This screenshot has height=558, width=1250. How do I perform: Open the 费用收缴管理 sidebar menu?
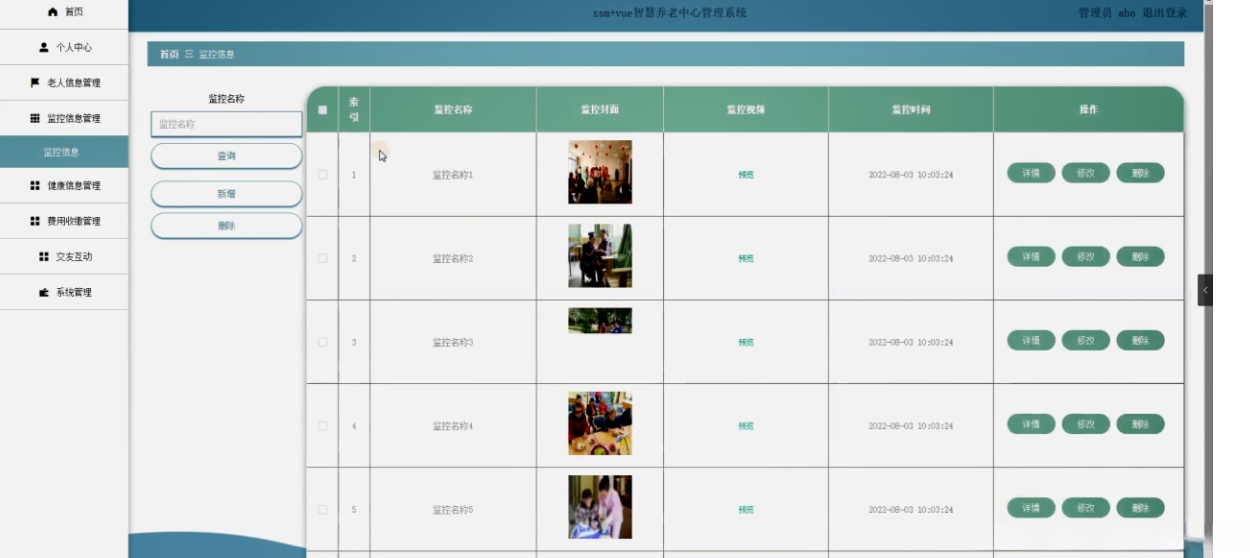[64, 221]
